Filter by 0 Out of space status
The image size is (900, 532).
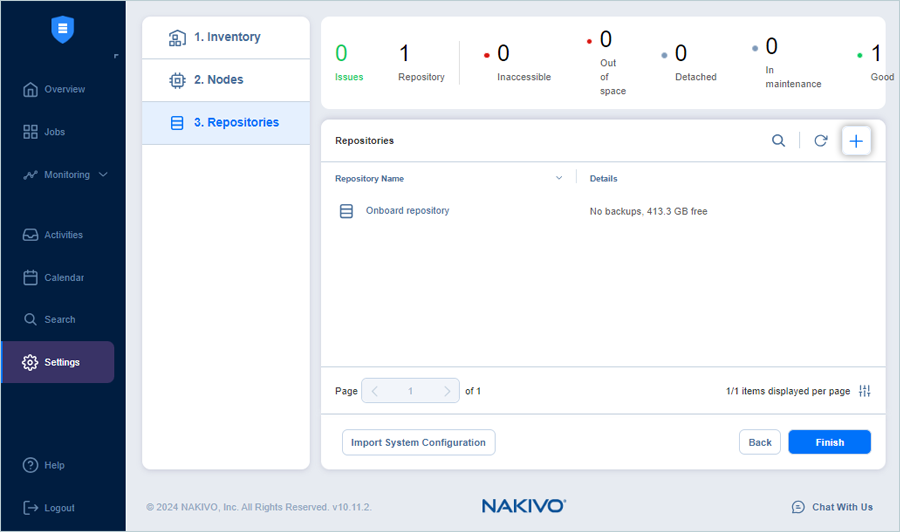click(x=607, y=63)
